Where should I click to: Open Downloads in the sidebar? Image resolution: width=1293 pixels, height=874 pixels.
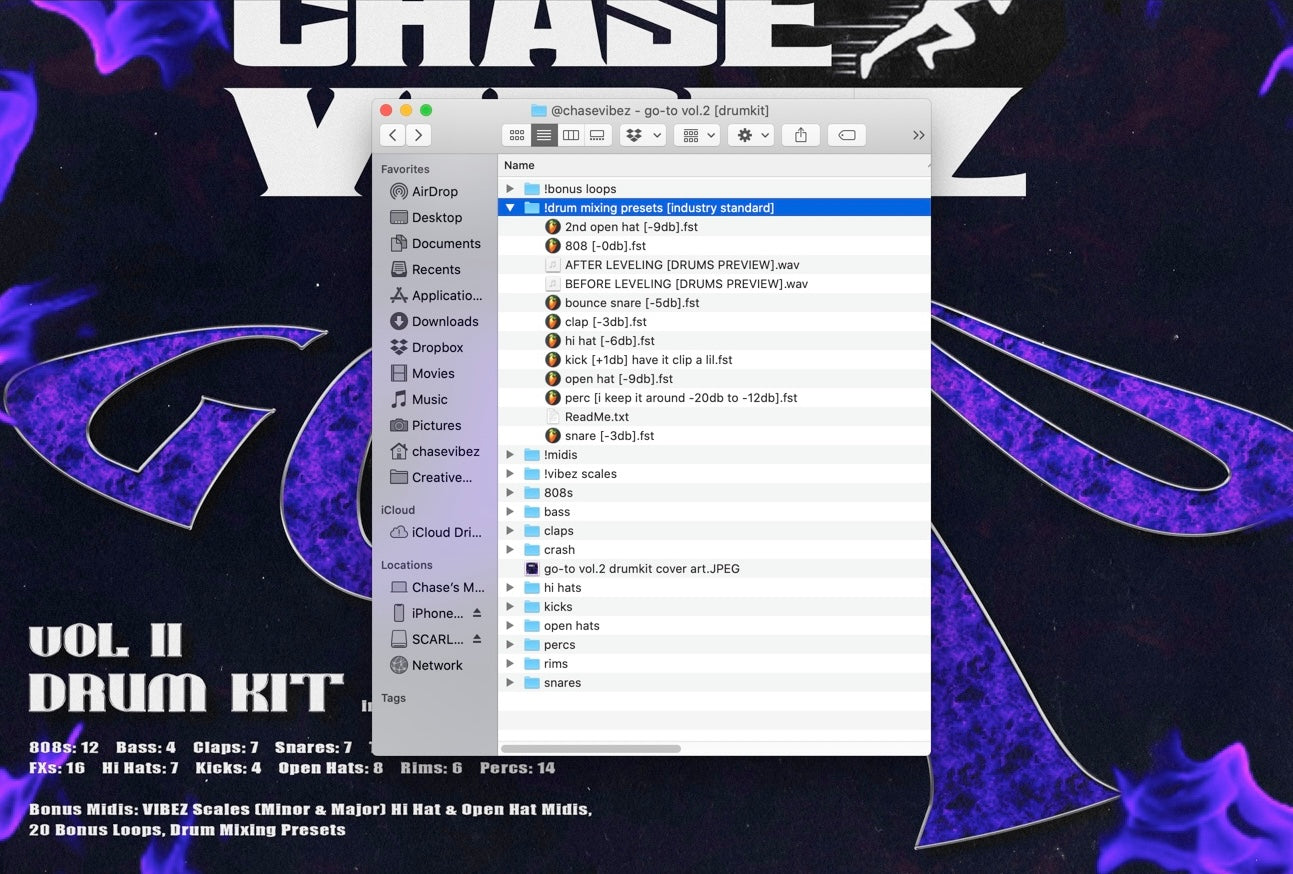434,321
